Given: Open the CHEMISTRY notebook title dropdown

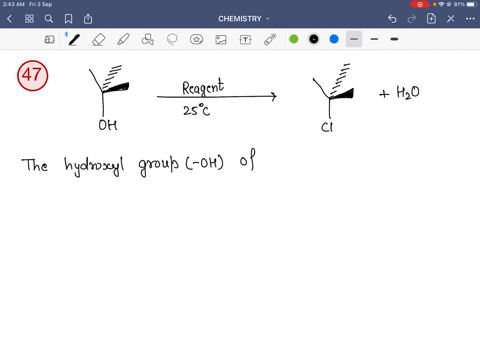Looking at the screenshot, I should pos(244,19).
